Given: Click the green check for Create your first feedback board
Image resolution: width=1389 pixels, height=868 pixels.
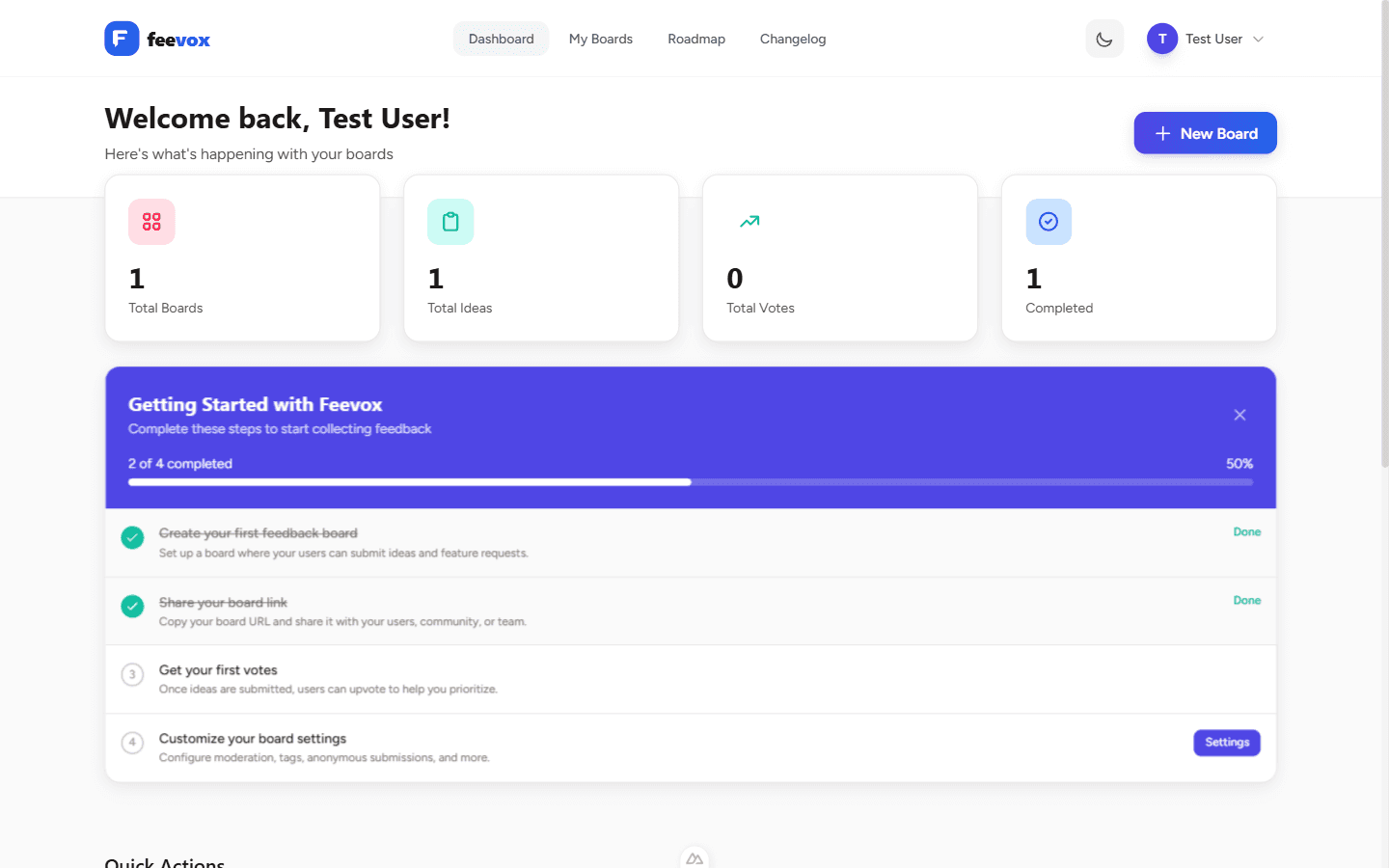Looking at the screenshot, I should point(132,537).
